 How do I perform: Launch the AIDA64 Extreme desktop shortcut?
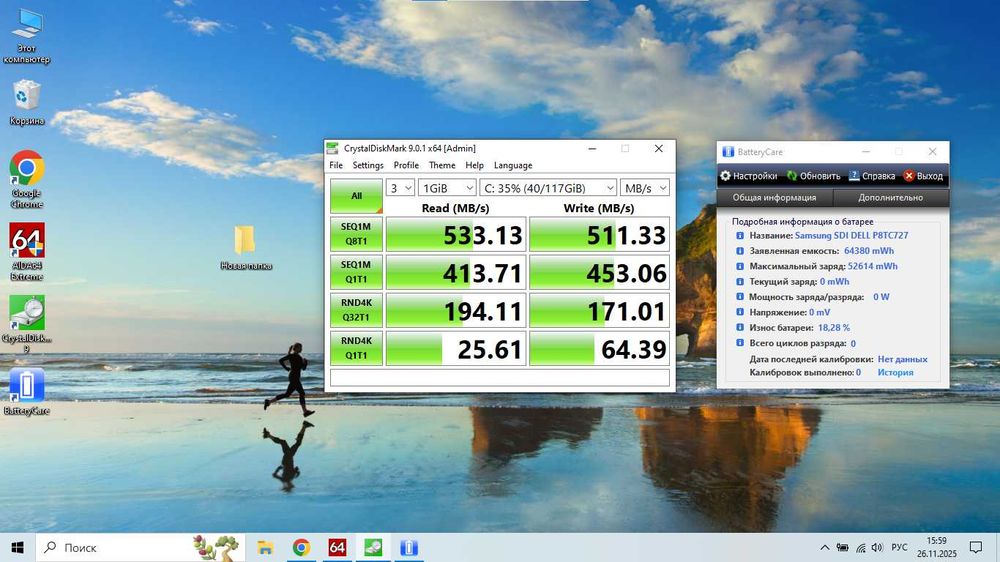(x=27, y=251)
